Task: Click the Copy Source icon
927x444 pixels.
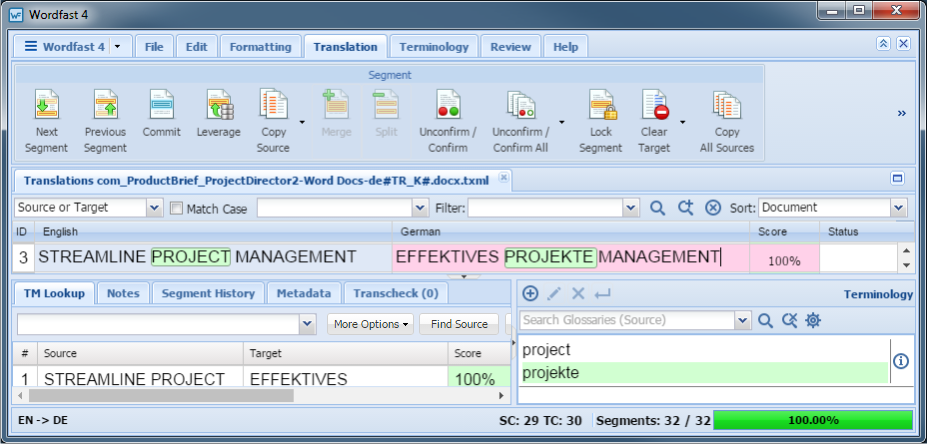Action: tap(273, 105)
